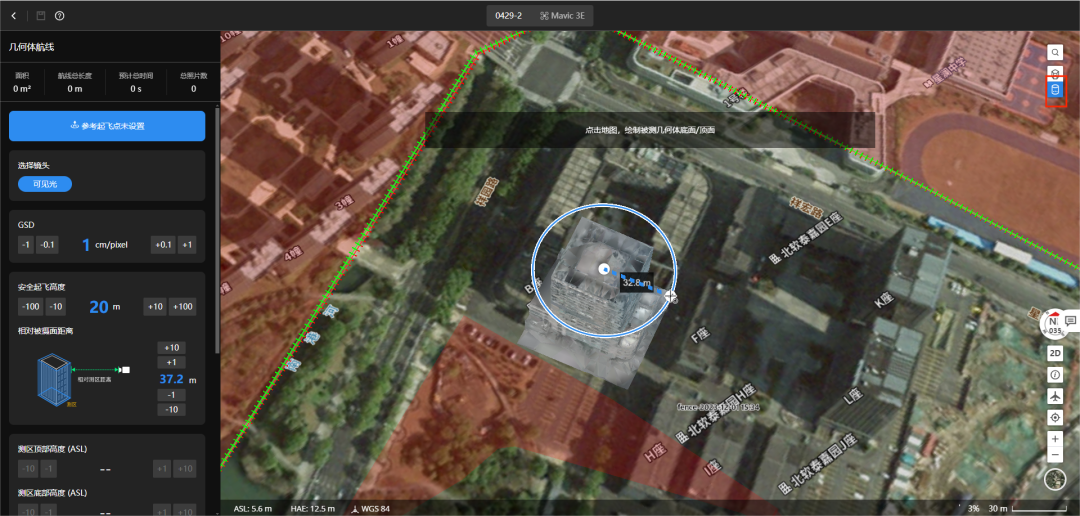
Task: Open the map search magnifier tool
Action: point(1055,52)
